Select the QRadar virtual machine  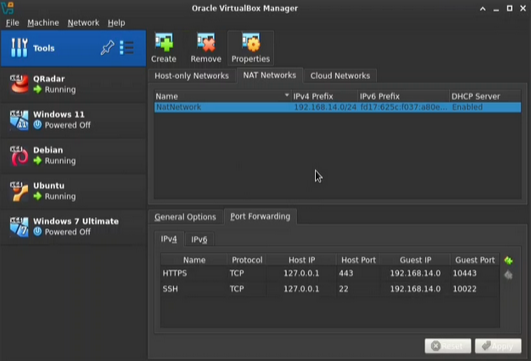[x=73, y=84]
